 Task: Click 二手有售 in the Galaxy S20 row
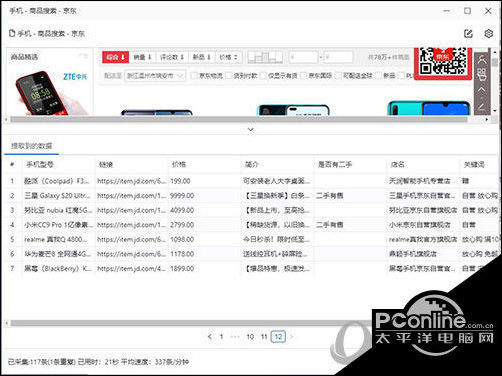[329, 196]
